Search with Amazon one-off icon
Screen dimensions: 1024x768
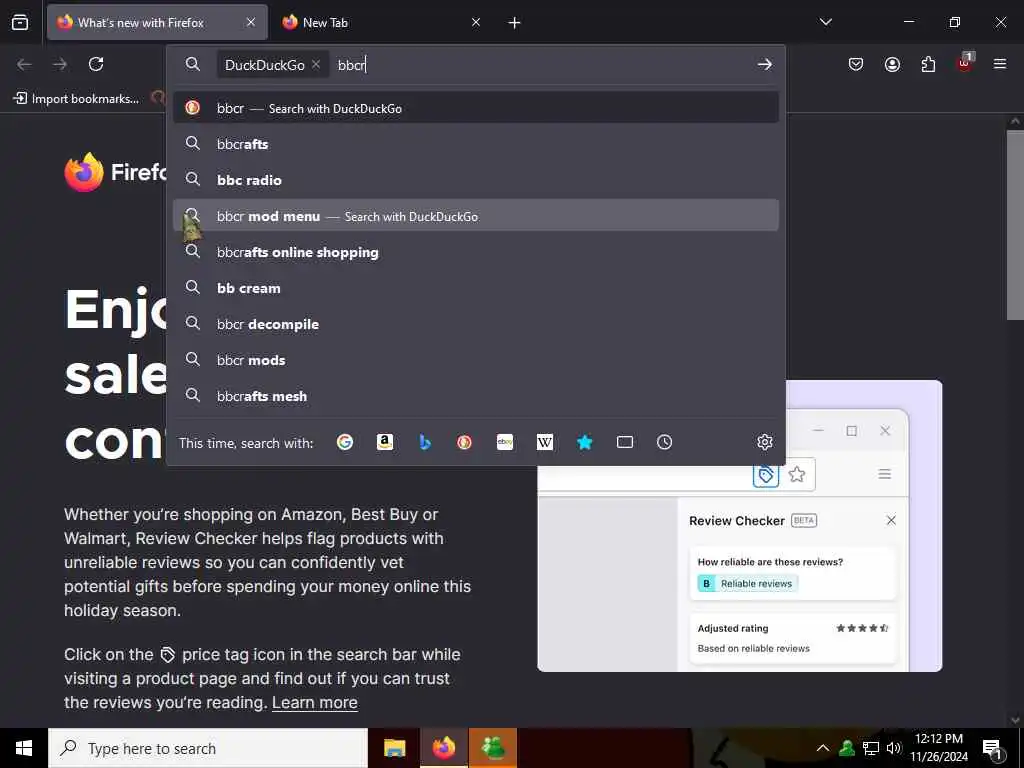coord(385,442)
